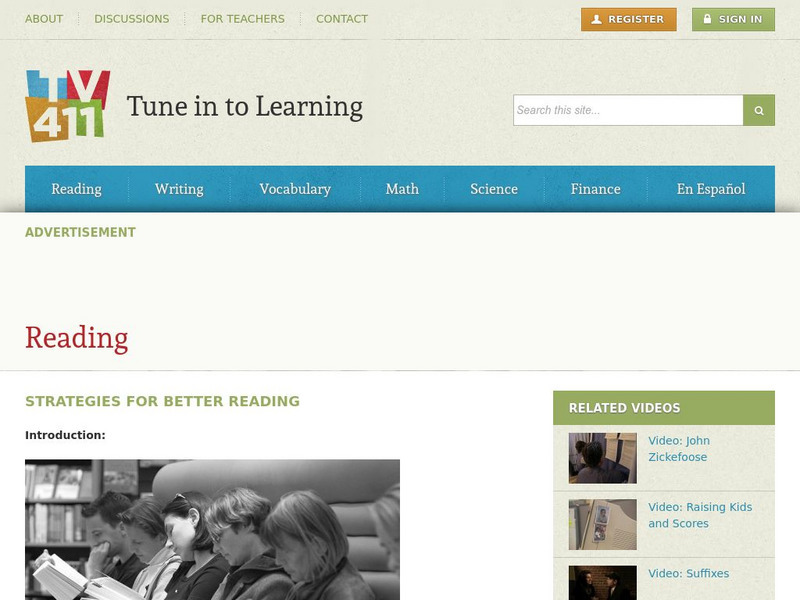Select the Finance navigation item
Viewport: 800px width, 600px height.
[595, 189]
